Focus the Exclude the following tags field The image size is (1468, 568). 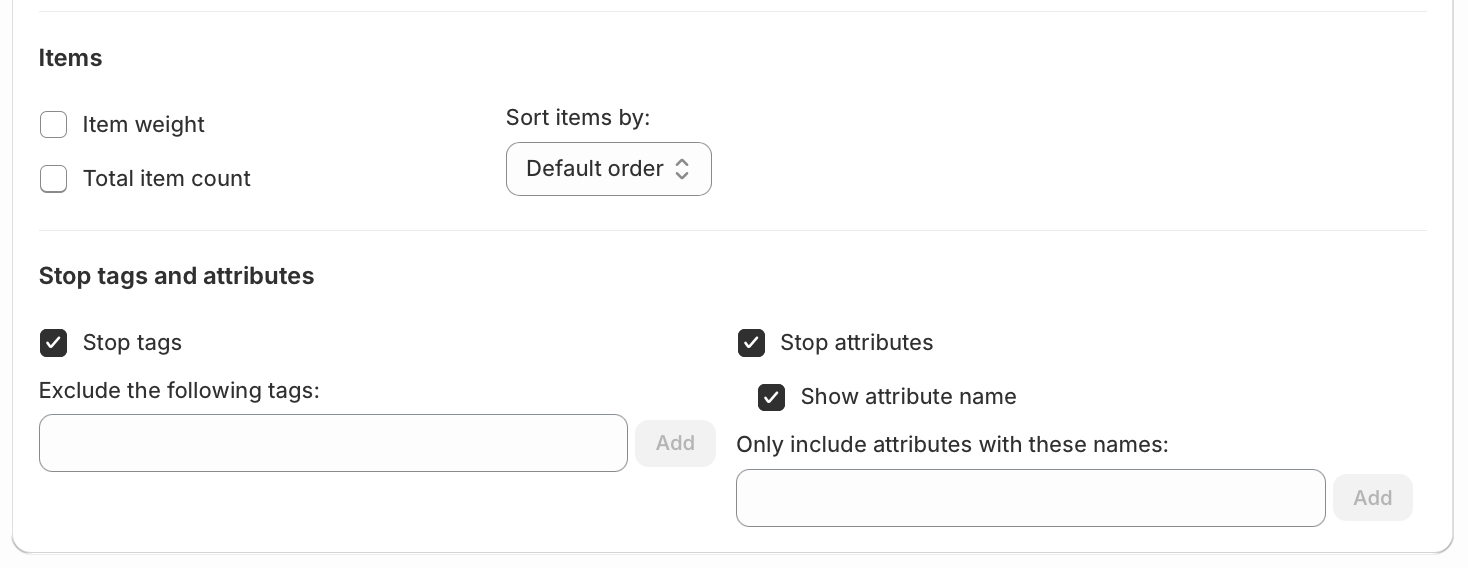pyautogui.click(x=333, y=443)
